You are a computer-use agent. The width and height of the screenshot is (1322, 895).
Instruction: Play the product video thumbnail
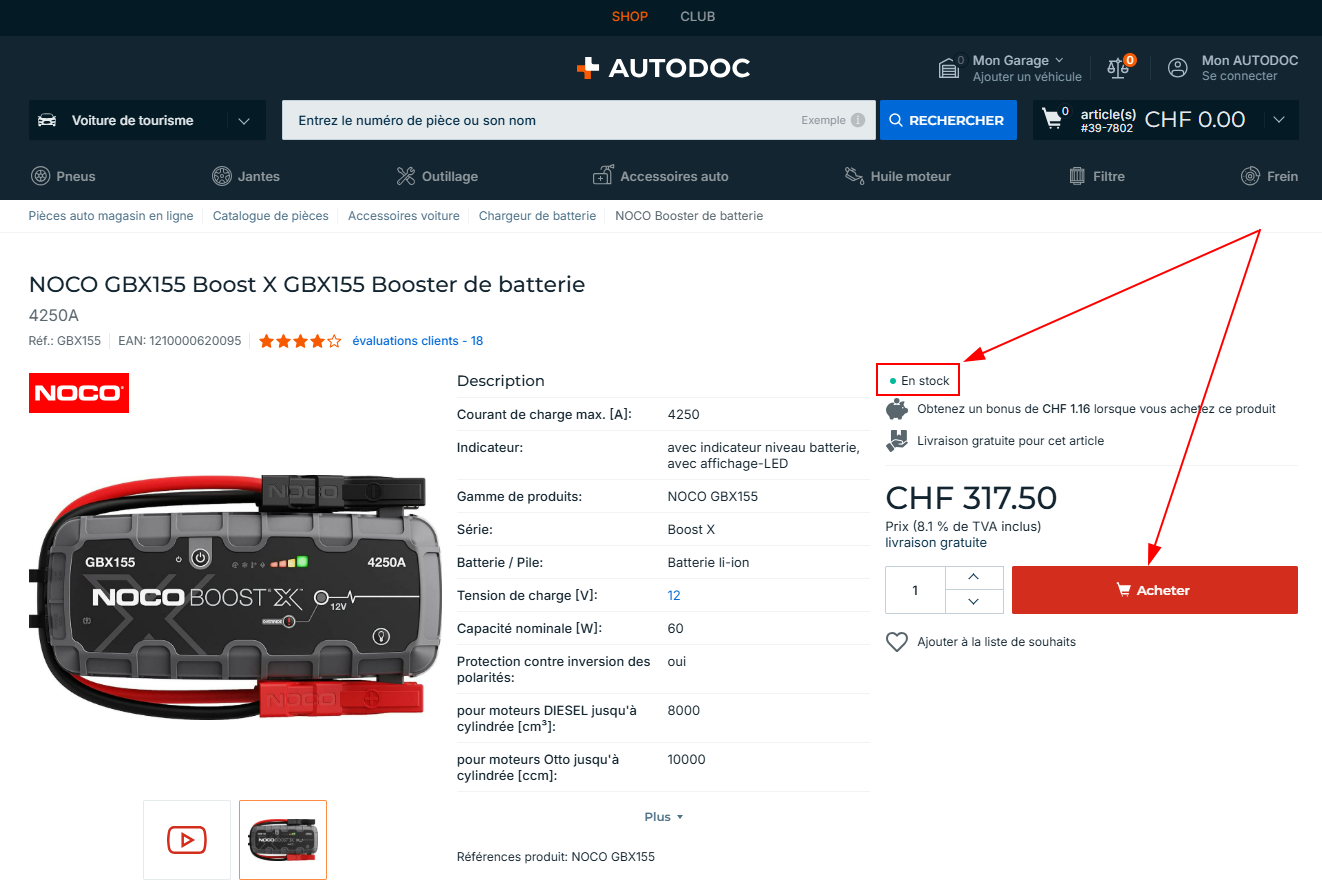coord(187,840)
